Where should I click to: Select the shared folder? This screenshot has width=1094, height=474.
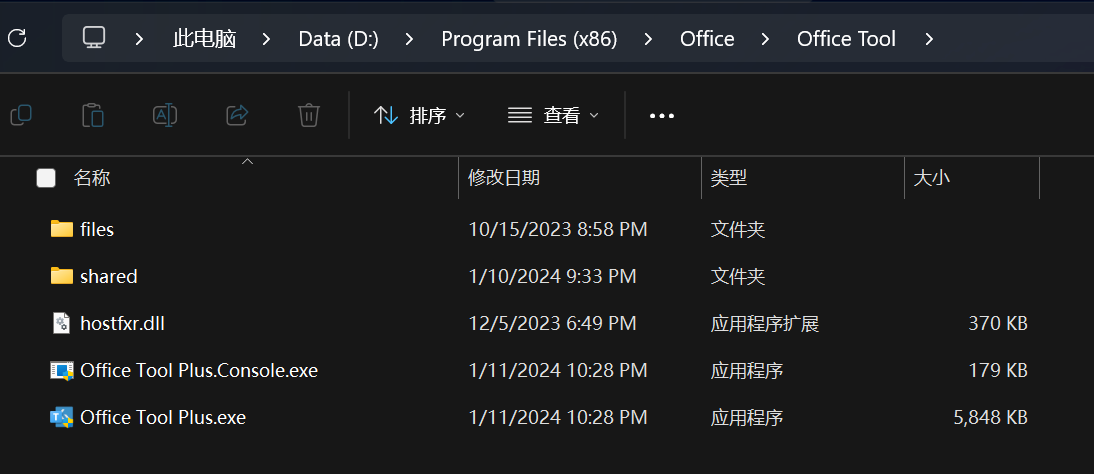click(108, 276)
